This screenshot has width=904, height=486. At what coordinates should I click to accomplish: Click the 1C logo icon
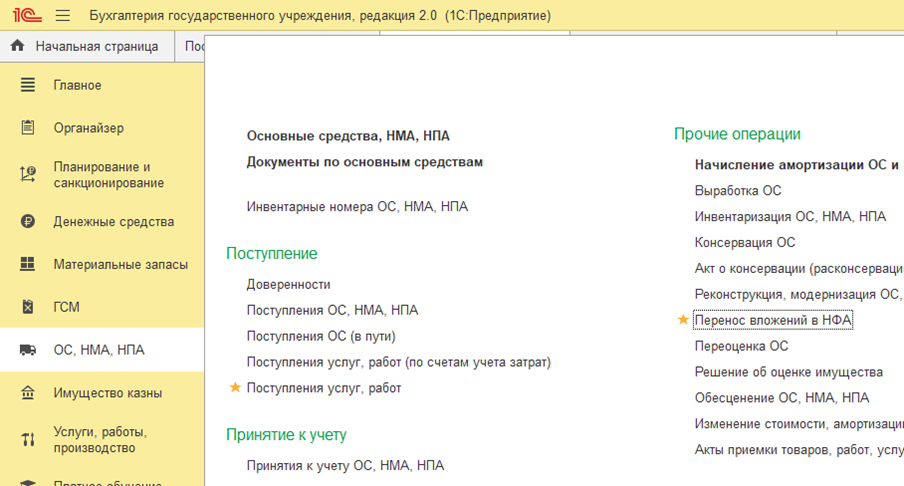coord(27,15)
